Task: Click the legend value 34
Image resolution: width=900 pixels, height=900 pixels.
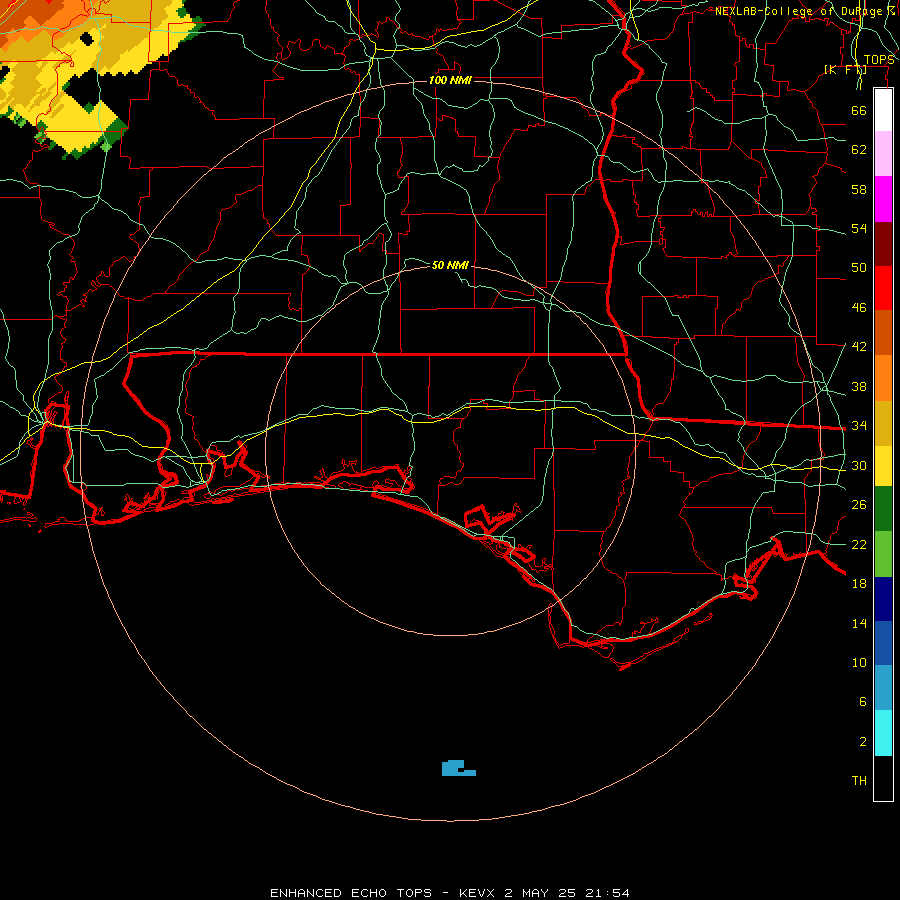Action: [x=859, y=426]
